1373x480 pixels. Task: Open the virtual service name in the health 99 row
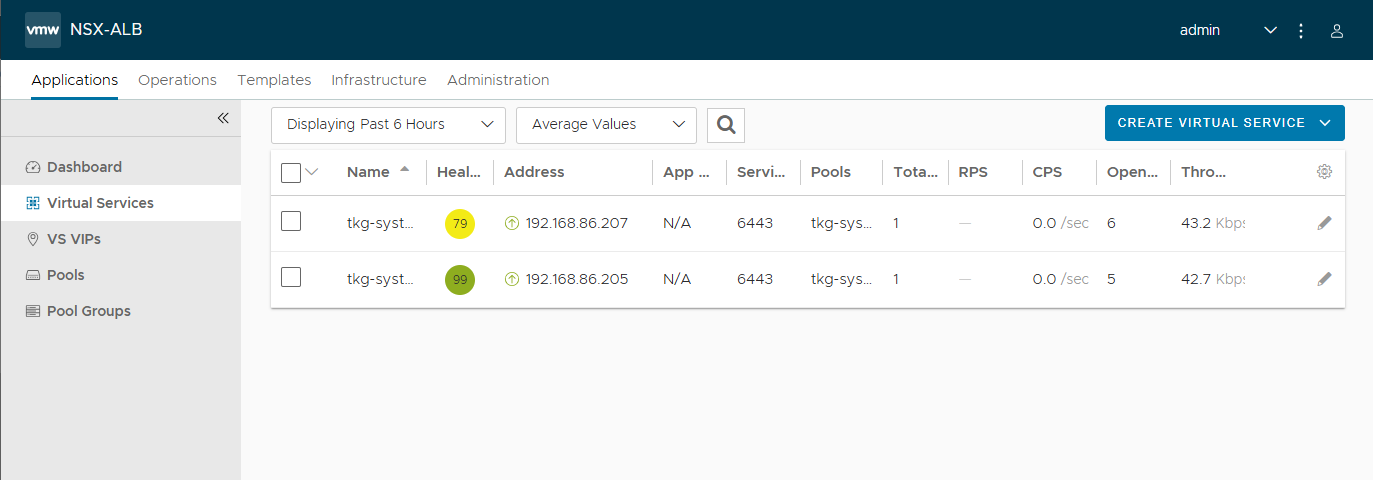coord(380,279)
